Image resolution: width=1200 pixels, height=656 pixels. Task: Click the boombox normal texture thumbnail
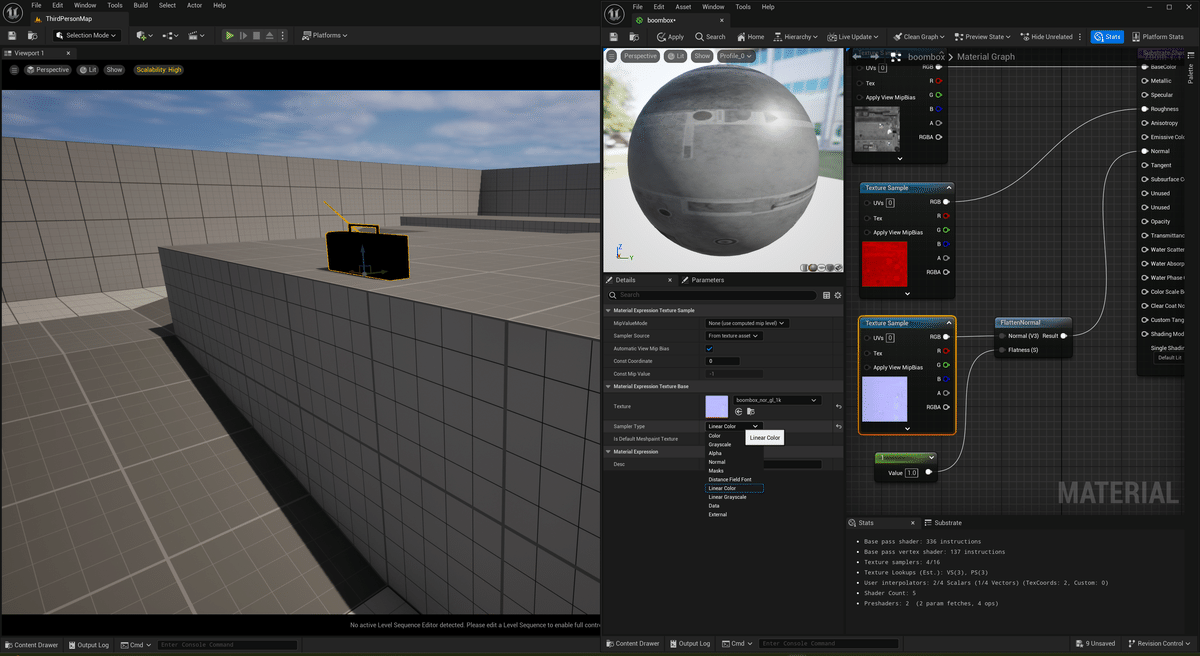(x=717, y=406)
